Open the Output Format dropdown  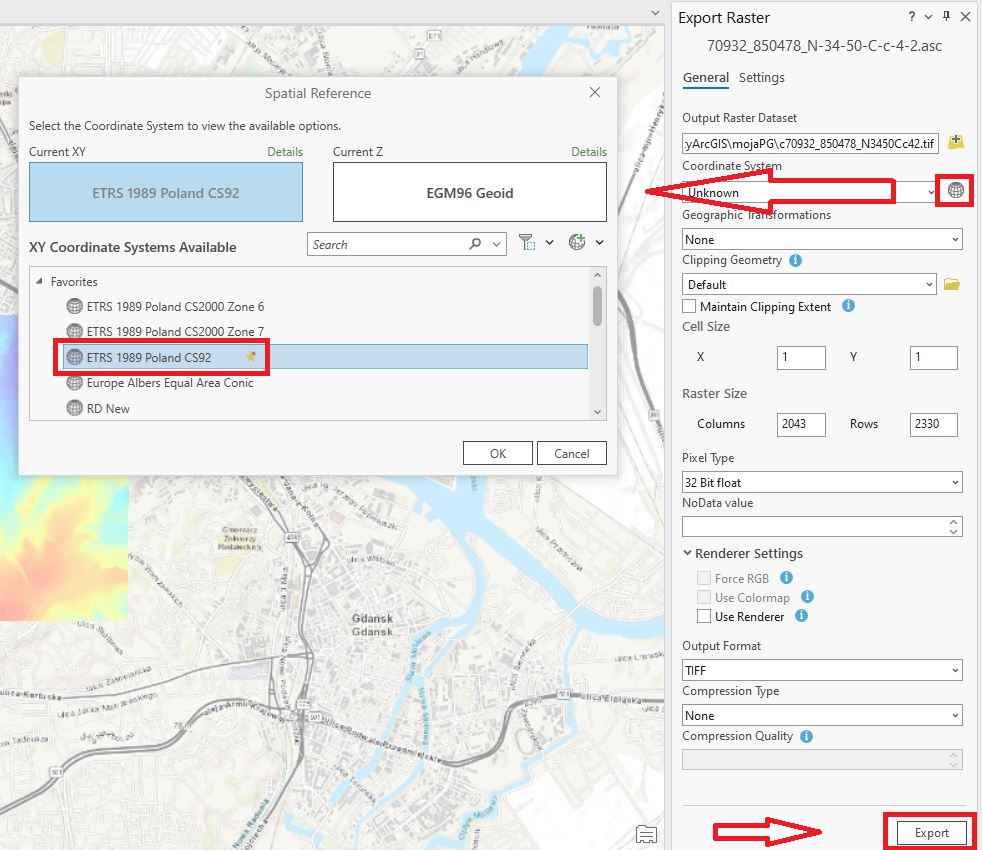(x=821, y=670)
